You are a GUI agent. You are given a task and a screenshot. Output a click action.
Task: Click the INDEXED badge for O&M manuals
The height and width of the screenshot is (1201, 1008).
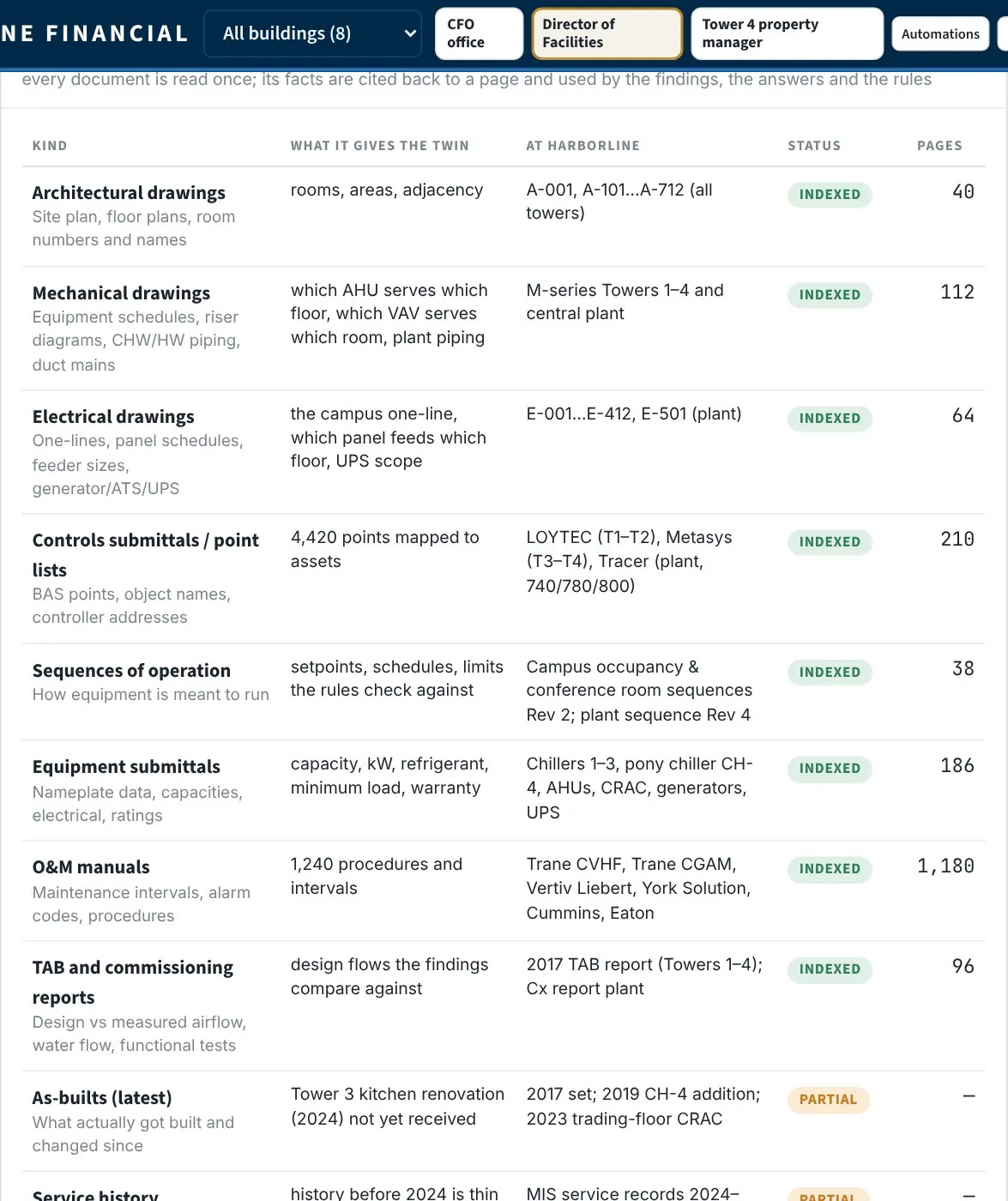click(x=830, y=869)
